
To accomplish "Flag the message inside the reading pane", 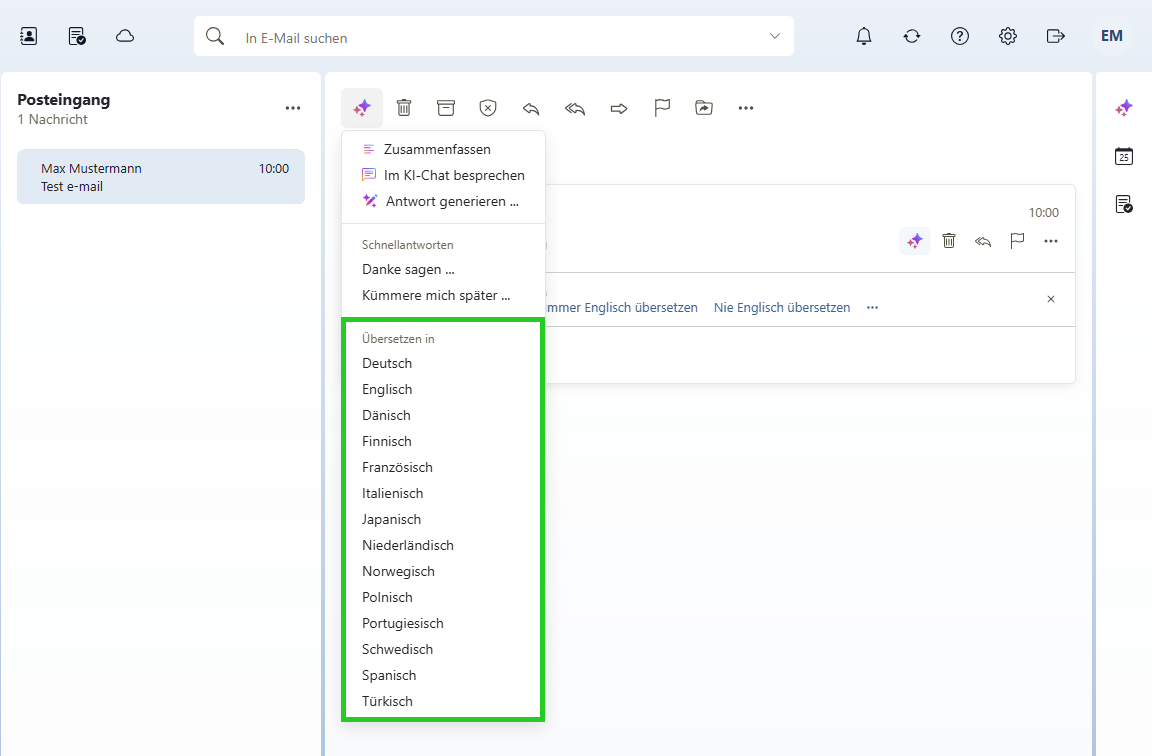I will (1016, 240).
